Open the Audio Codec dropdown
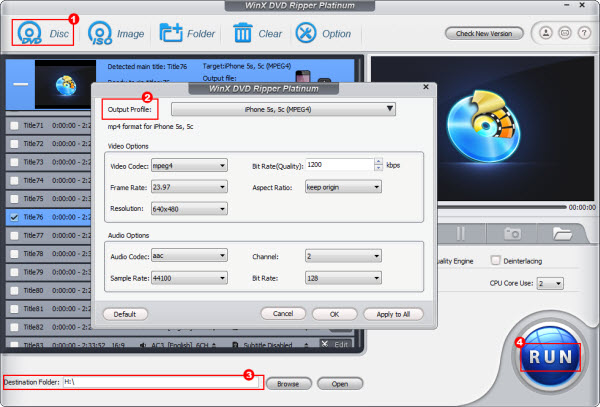600x407 pixels. tap(189, 256)
